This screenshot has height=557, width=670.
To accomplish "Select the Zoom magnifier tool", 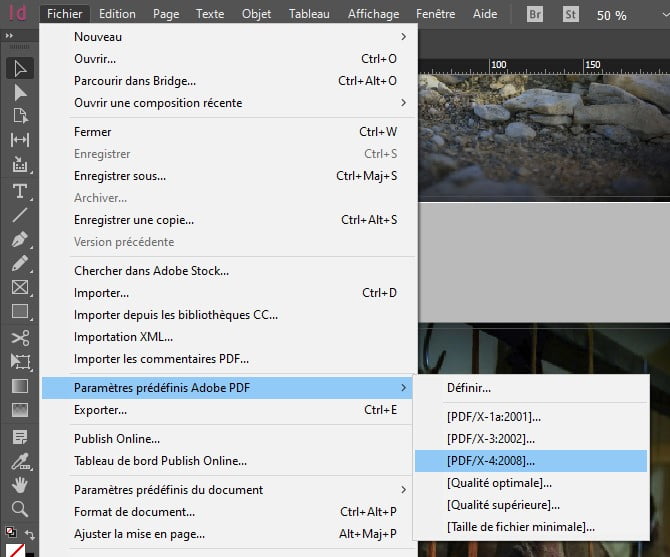I will [x=19, y=508].
